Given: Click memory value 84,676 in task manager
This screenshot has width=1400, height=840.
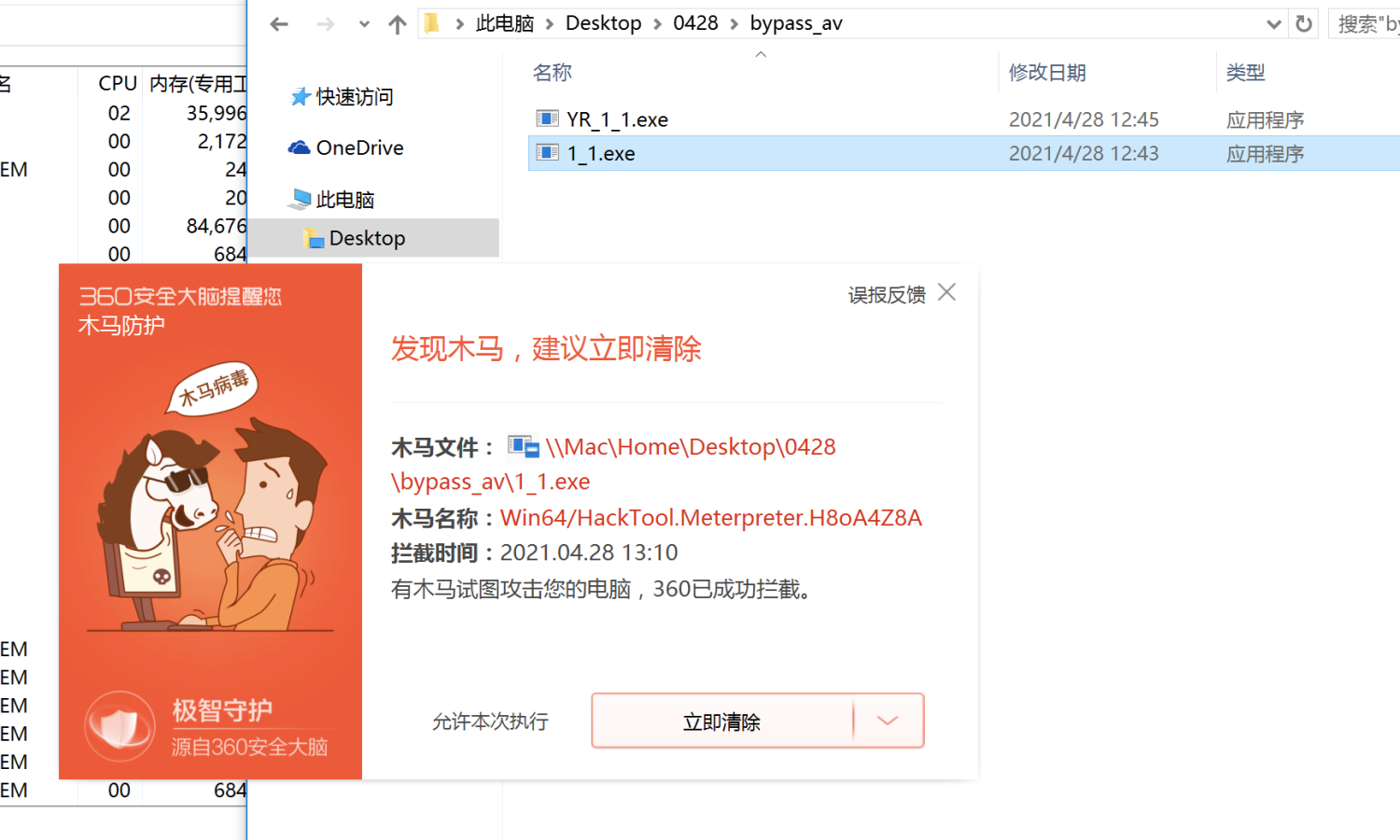Looking at the screenshot, I should pos(217,226).
